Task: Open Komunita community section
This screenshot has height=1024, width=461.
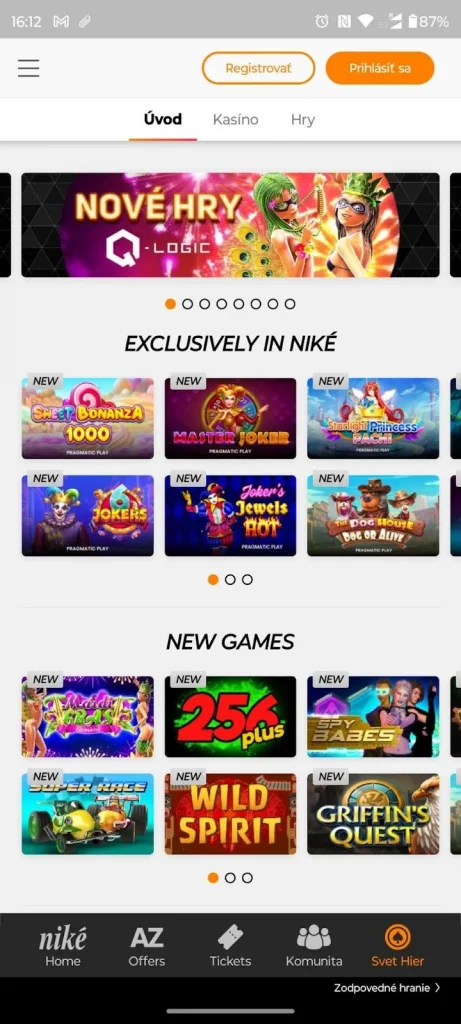Action: [x=314, y=945]
